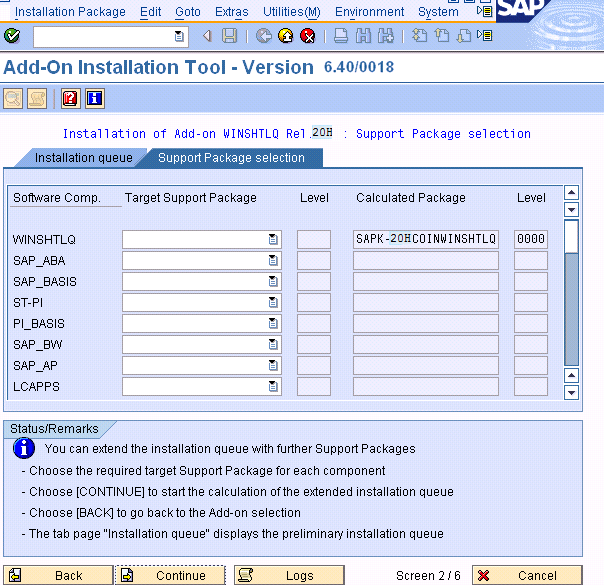604x587 pixels.
Task: Click the SAP_ABA component label
Action: (x=39, y=261)
